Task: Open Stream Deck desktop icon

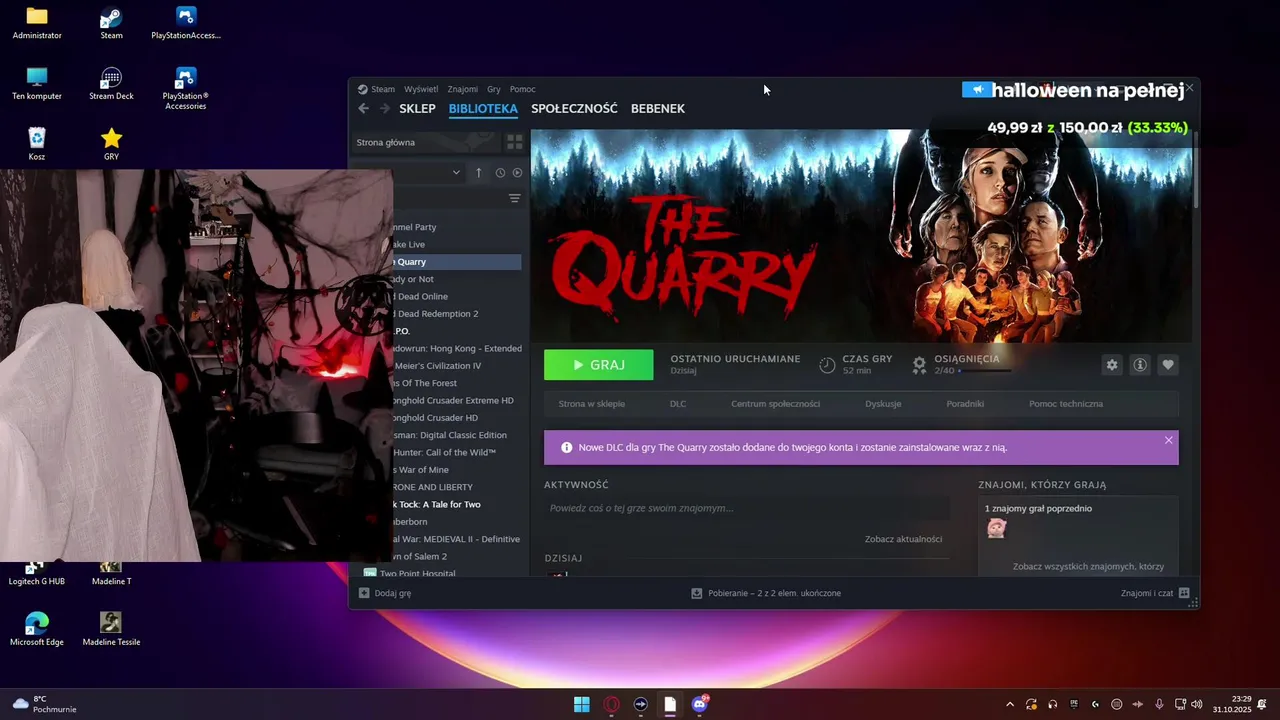Action: click(x=111, y=83)
